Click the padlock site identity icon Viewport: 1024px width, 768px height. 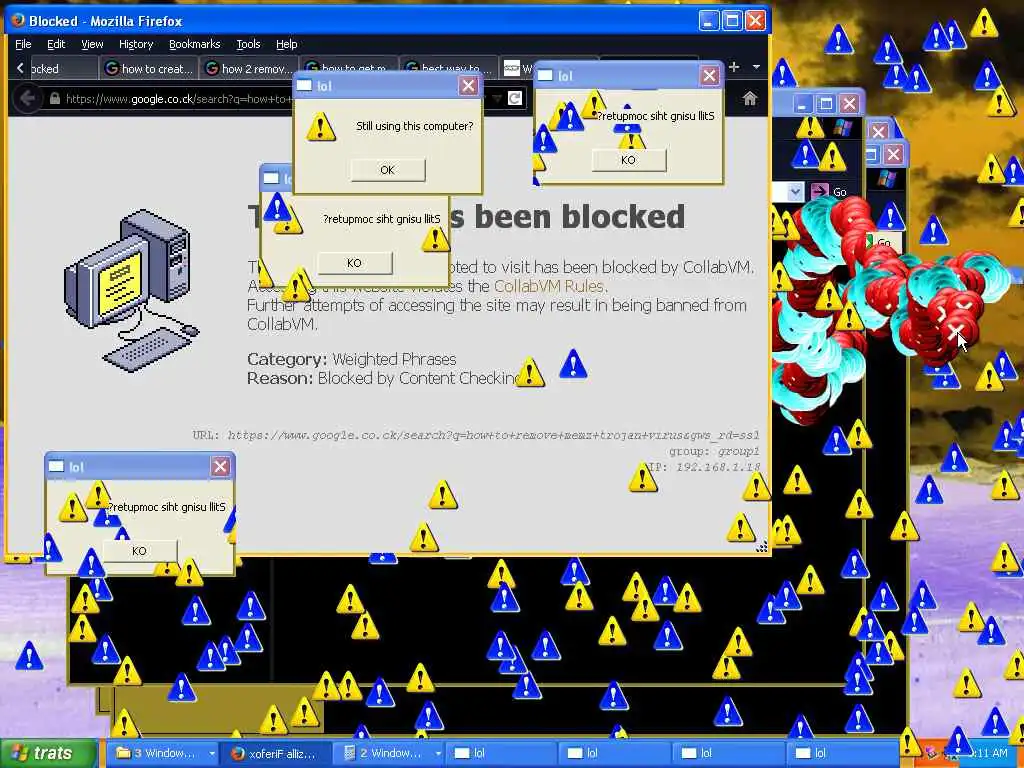pyautogui.click(x=55, y=99)
